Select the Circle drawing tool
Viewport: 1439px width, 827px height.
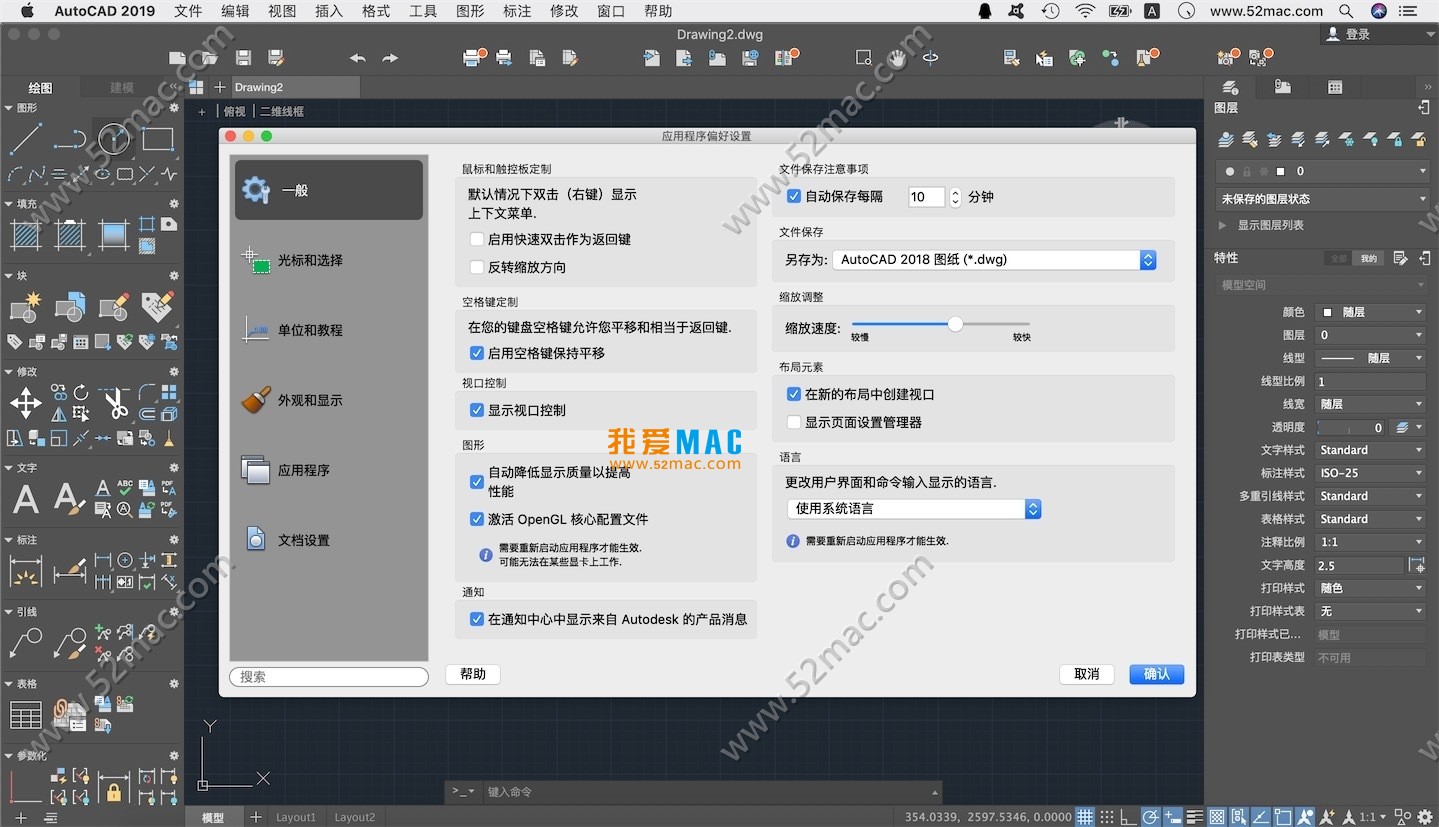pyautogui.click(x=113, y=139)
